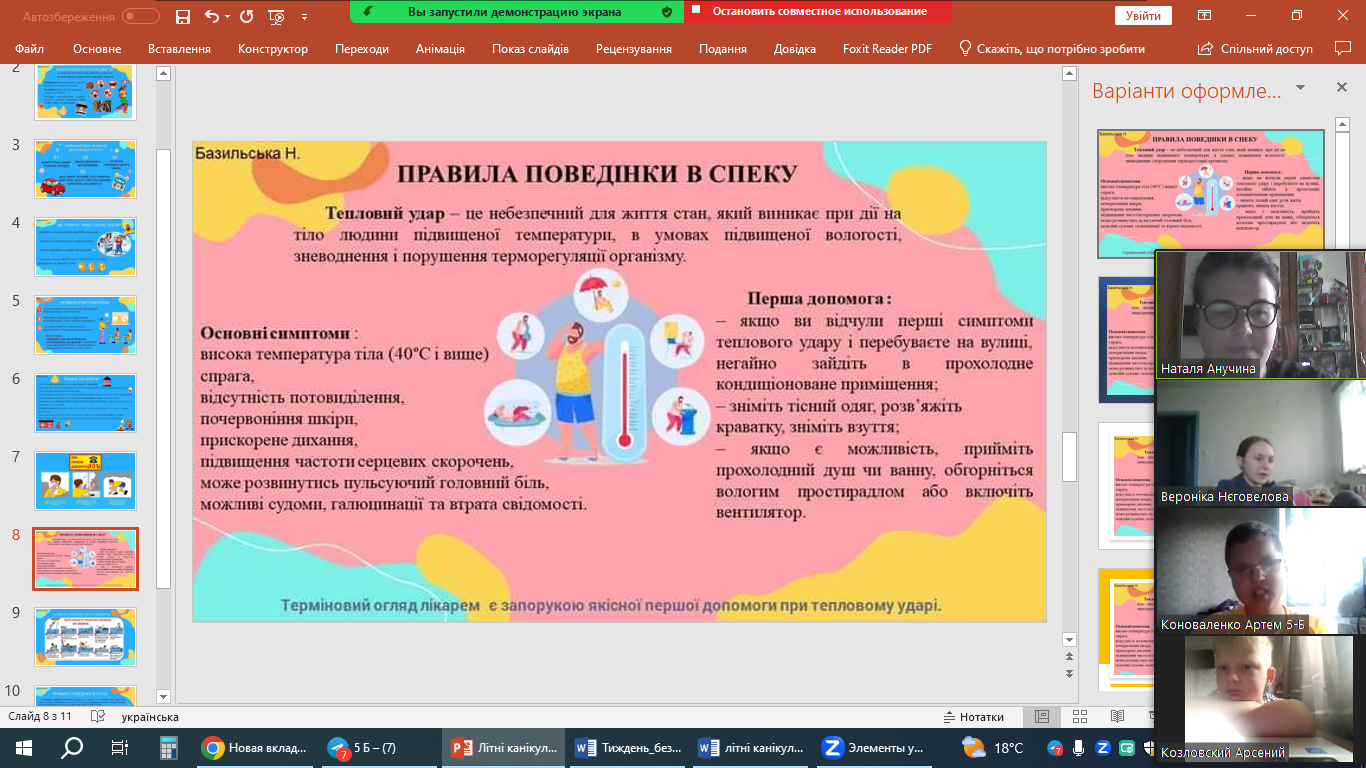1366x768 pixels.
Task: Click the spell check icon in the status bar
Action: 97,717
